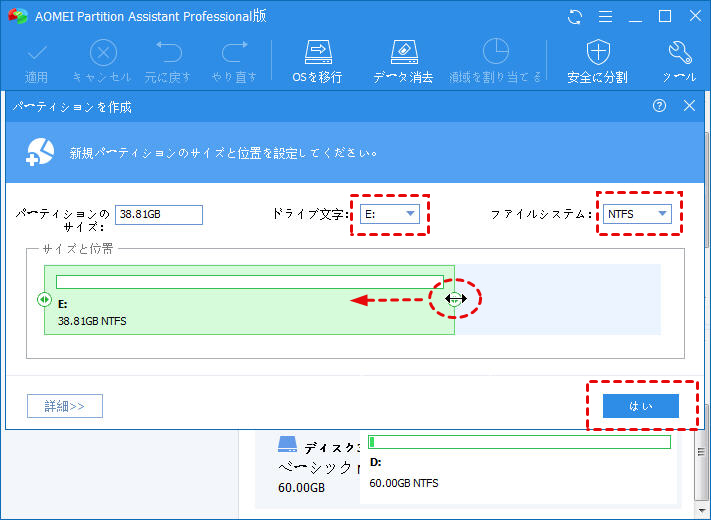Click the left resize handle of E: partition

(44, 300)
